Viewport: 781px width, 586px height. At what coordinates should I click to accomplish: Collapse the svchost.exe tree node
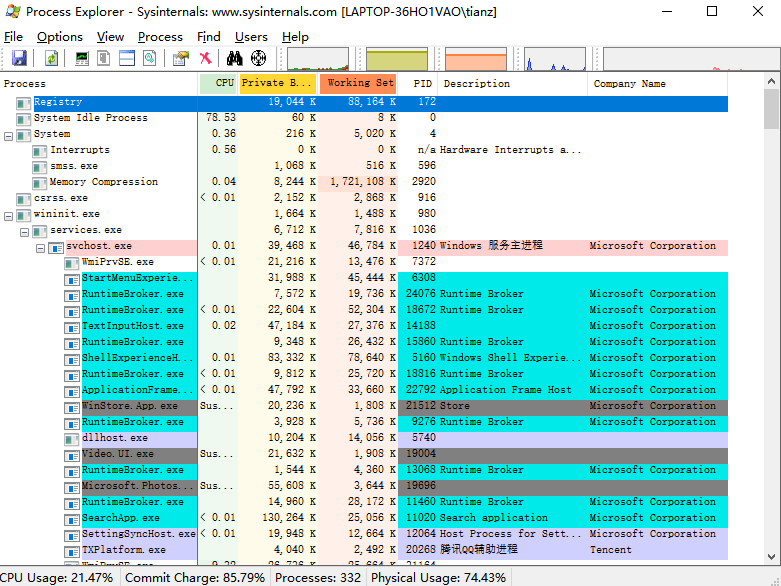point(40,247)
